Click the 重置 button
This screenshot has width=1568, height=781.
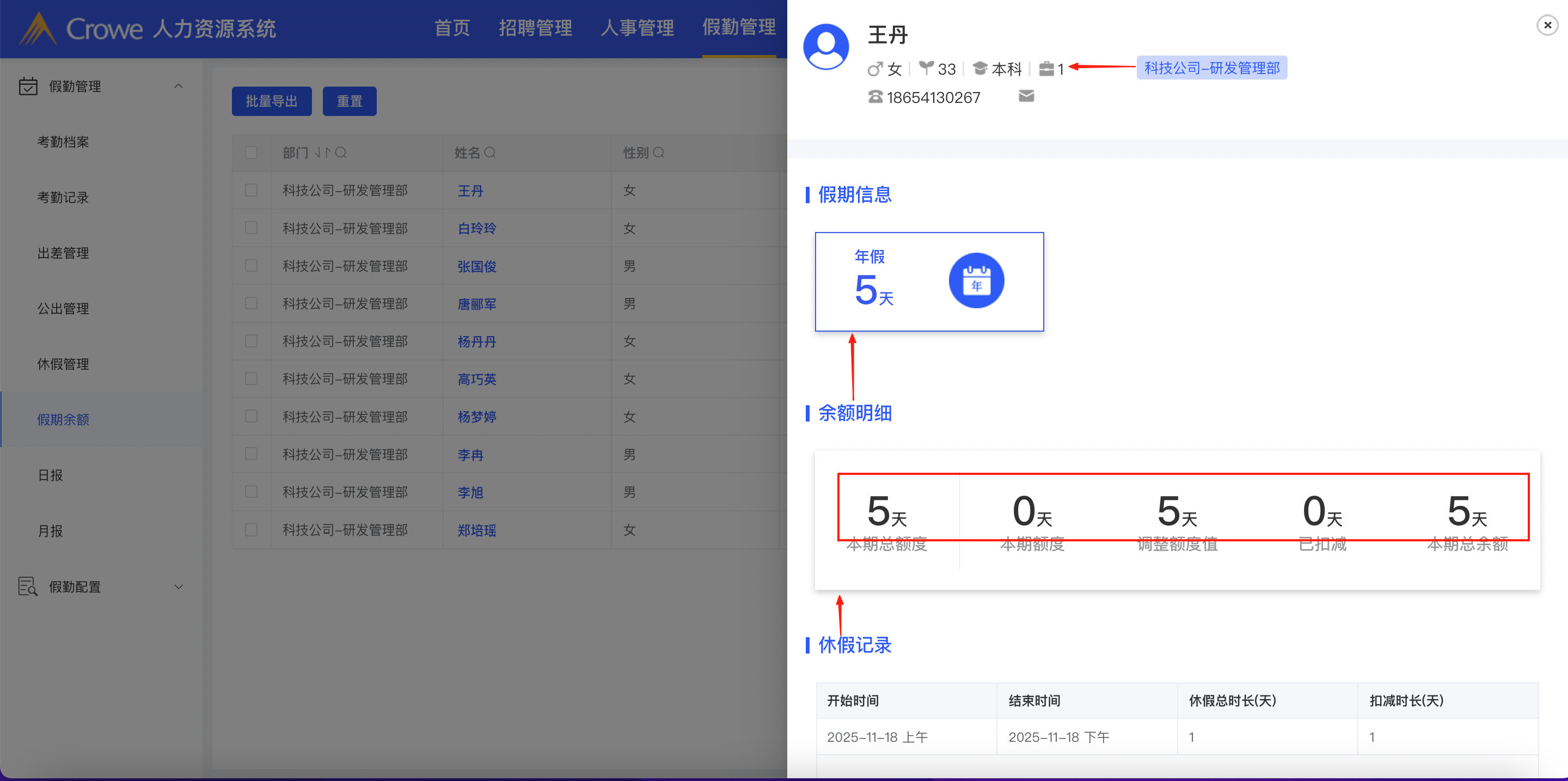tap(350, 101)
